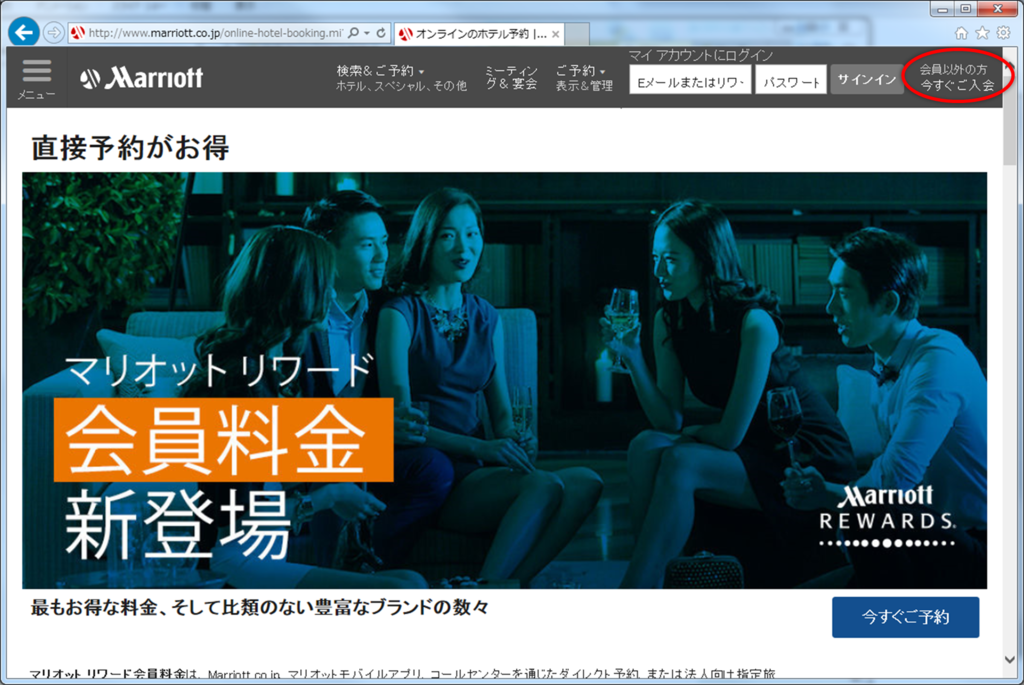This screenshot has width=1024, height=685.
Task: Open a new blank browser tab
Action: (577, 34)
